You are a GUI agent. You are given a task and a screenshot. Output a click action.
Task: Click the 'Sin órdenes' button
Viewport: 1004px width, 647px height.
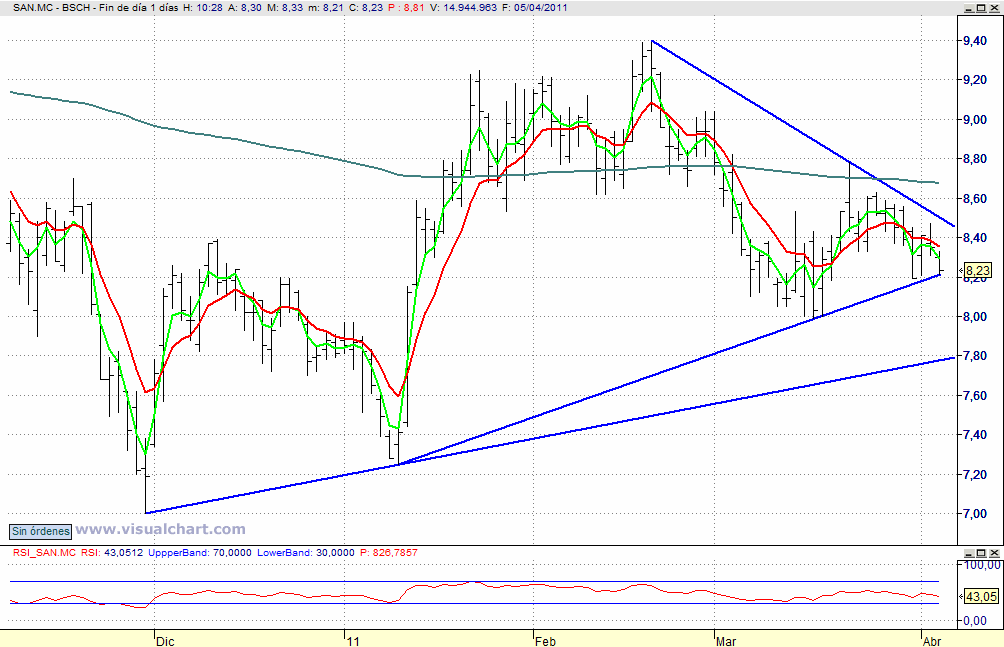pos(40,531)
